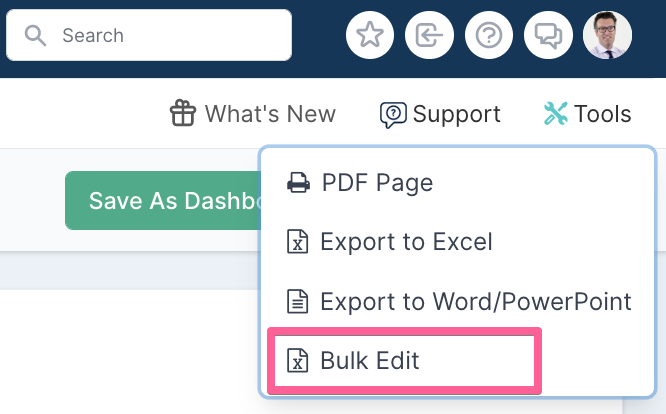Open the chat bubbles icon
Screen dimensions: 666x414
548,35
